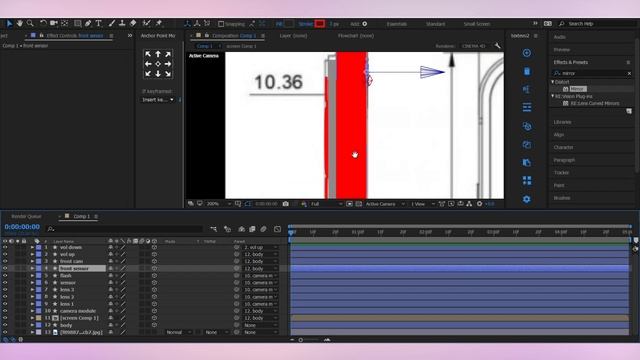Open the 1 View layout dropdown
640x360 pixels.
[423, 204]
